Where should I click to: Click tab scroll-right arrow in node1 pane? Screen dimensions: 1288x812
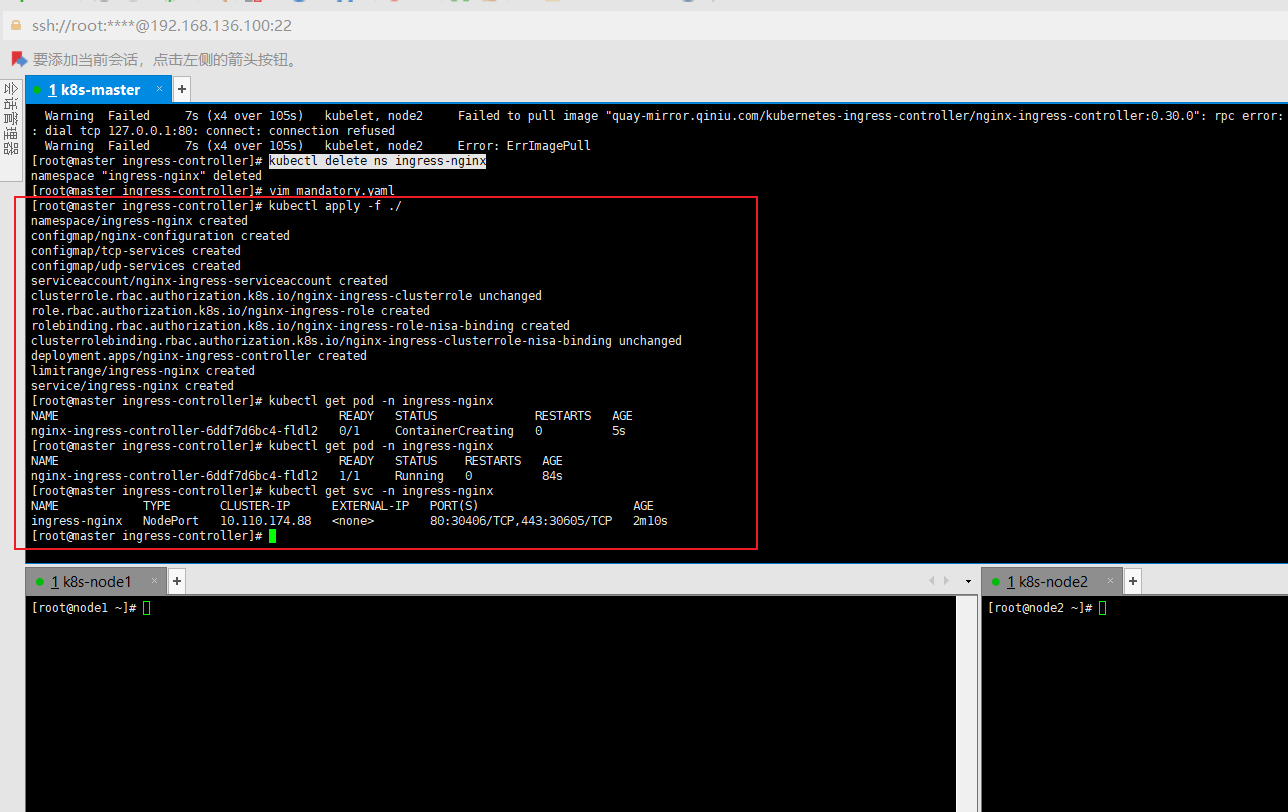(945, 581)
